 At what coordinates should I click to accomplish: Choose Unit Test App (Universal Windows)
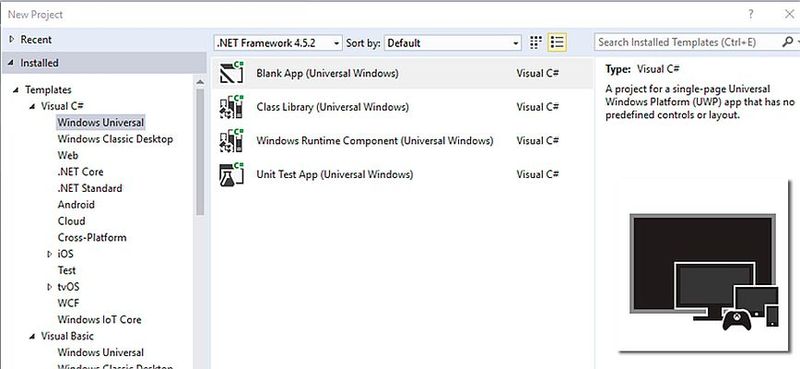click(403, 174)
